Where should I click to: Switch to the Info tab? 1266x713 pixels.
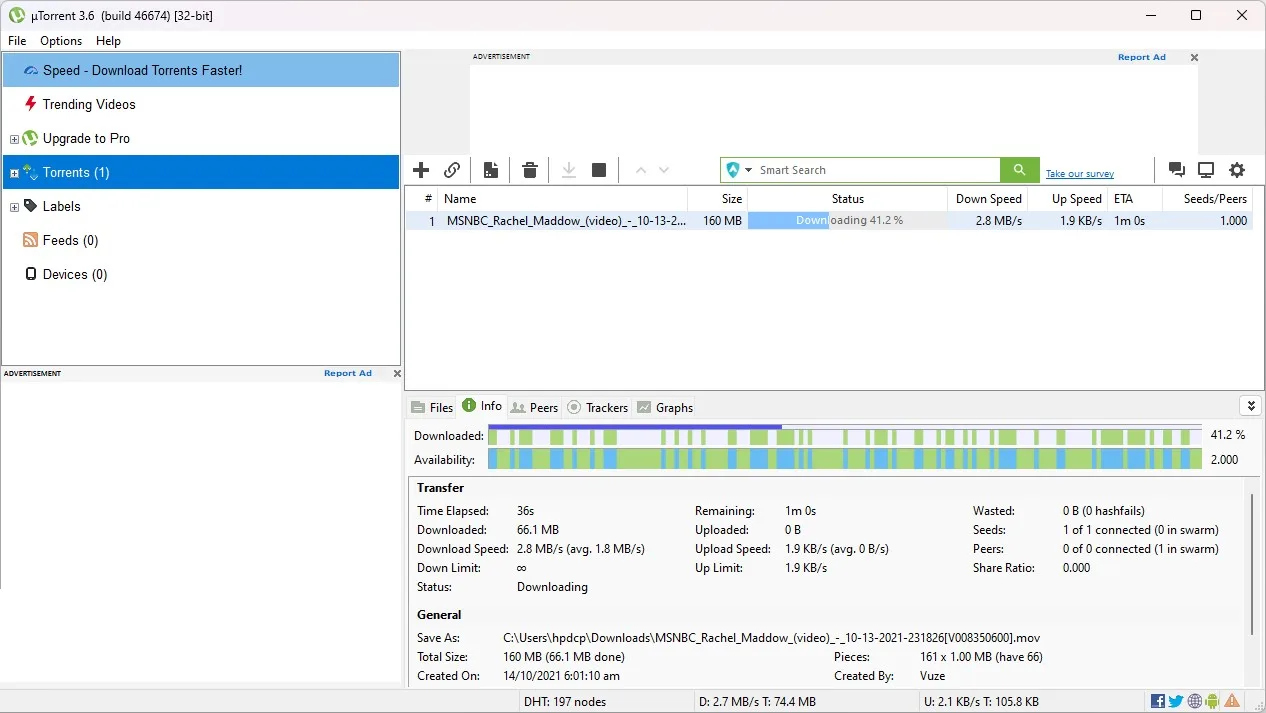(x=481, y=405)
